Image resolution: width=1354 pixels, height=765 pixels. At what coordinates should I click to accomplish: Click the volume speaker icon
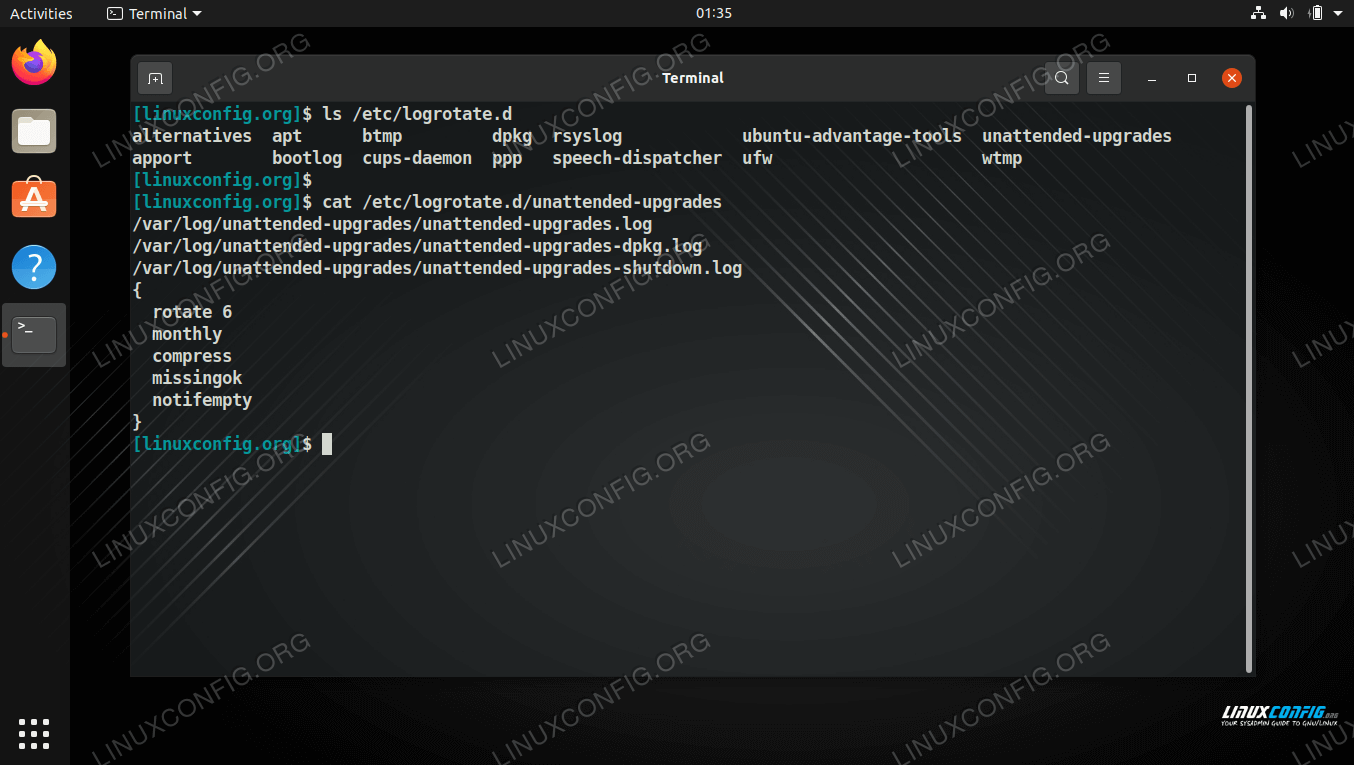click(x=1286, y=13)
